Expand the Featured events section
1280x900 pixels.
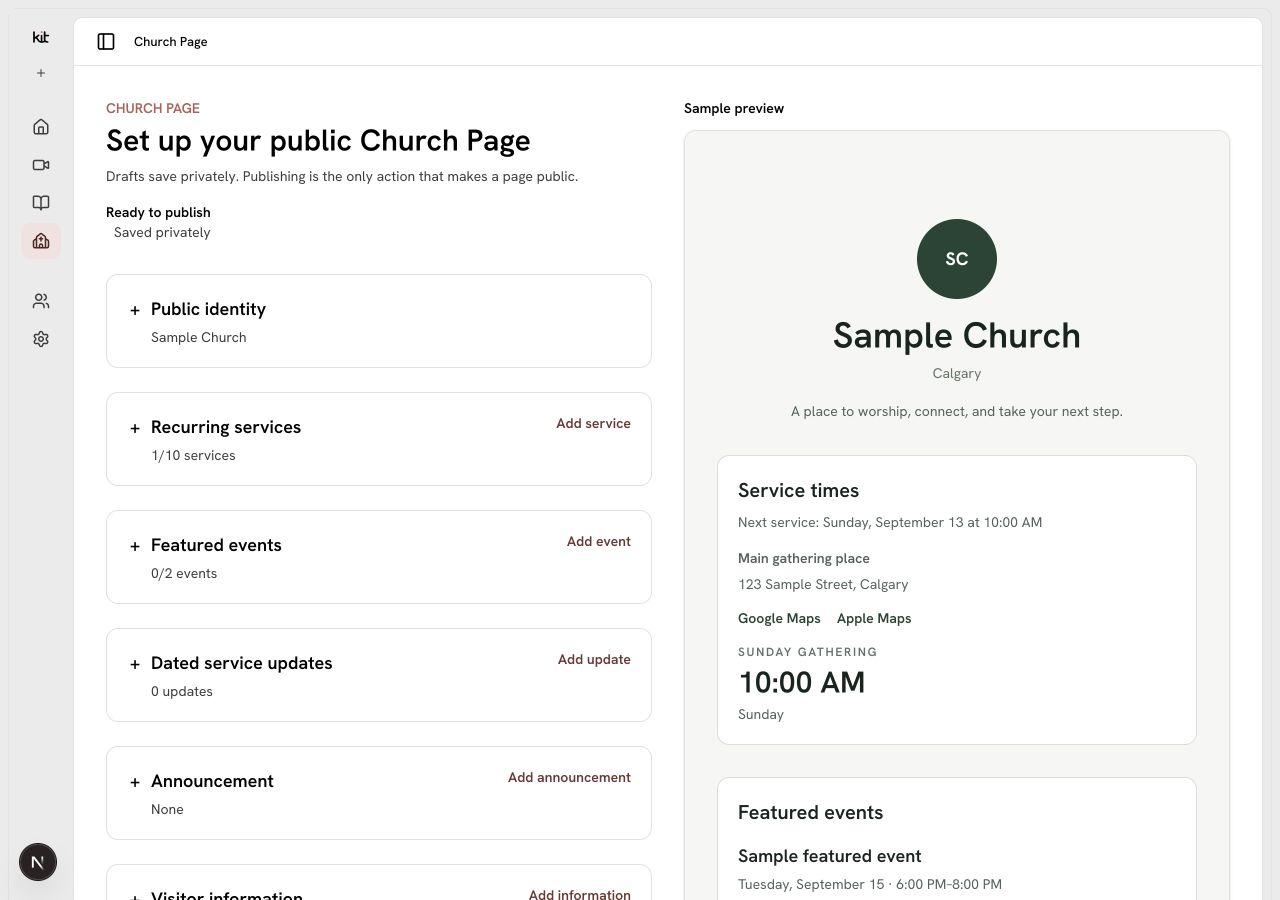[x=135, y=546]
